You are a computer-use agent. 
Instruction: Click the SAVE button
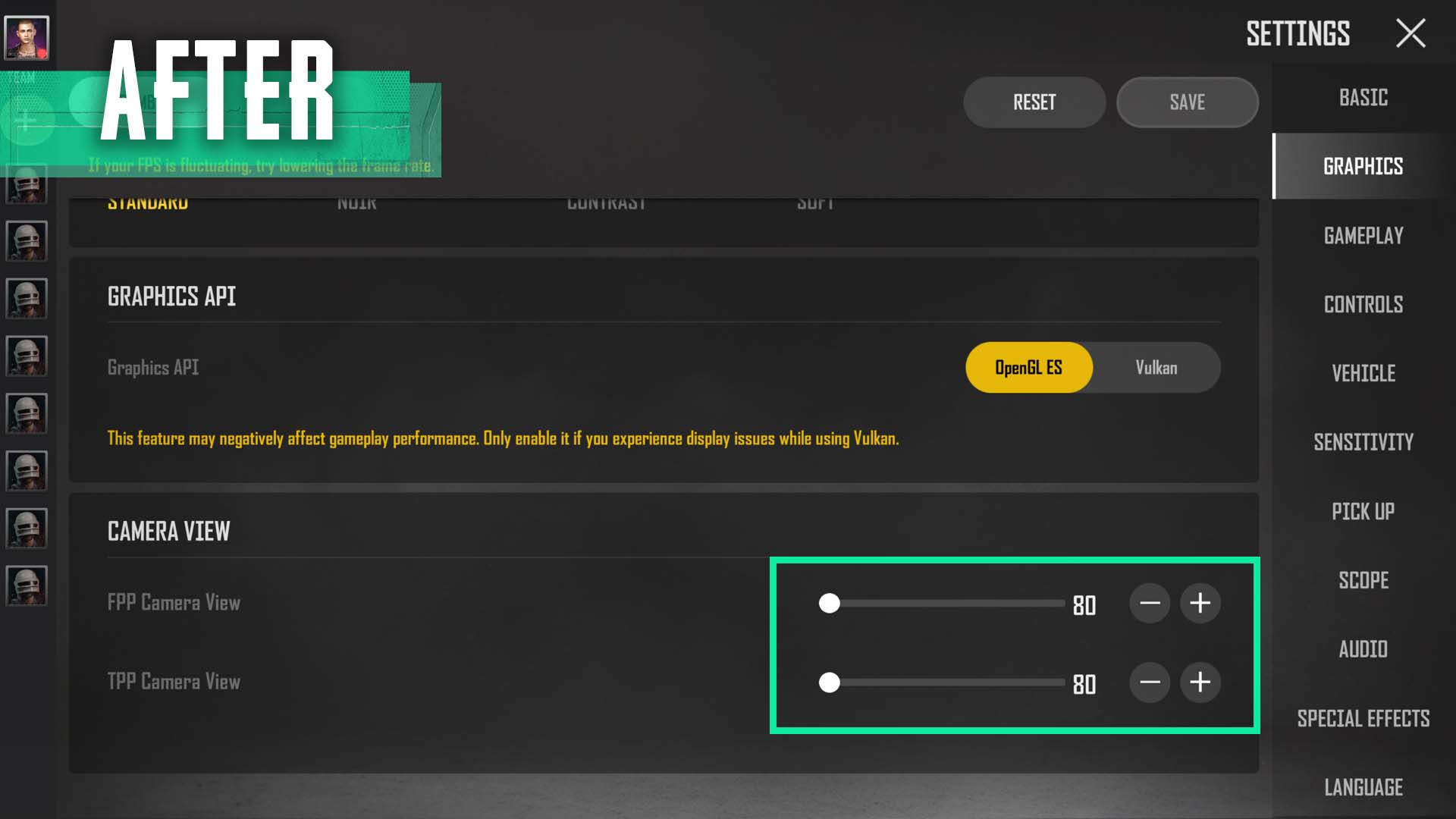tap(1186, 102)
